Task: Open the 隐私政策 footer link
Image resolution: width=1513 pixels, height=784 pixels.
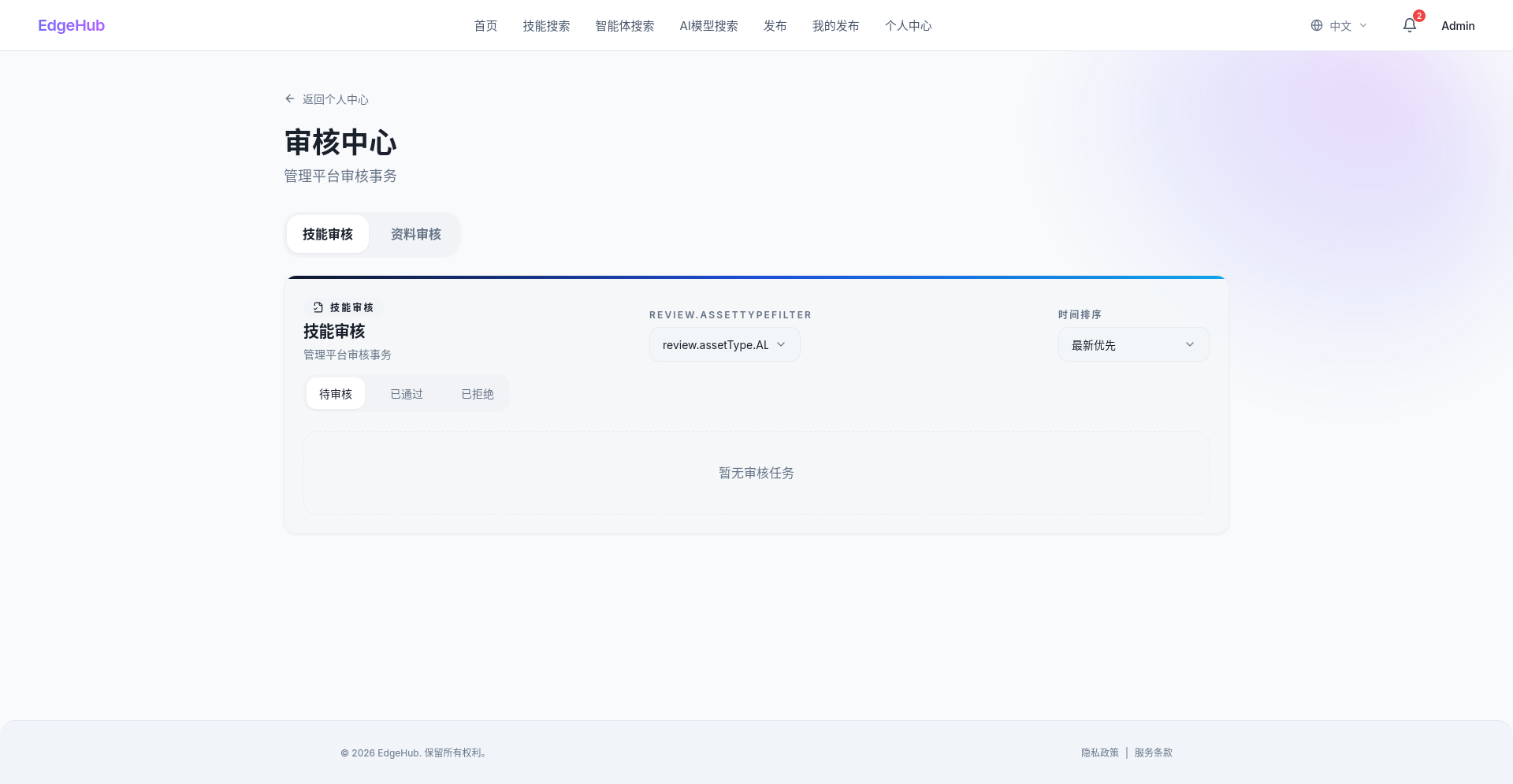Action: tap(1100, 752)
